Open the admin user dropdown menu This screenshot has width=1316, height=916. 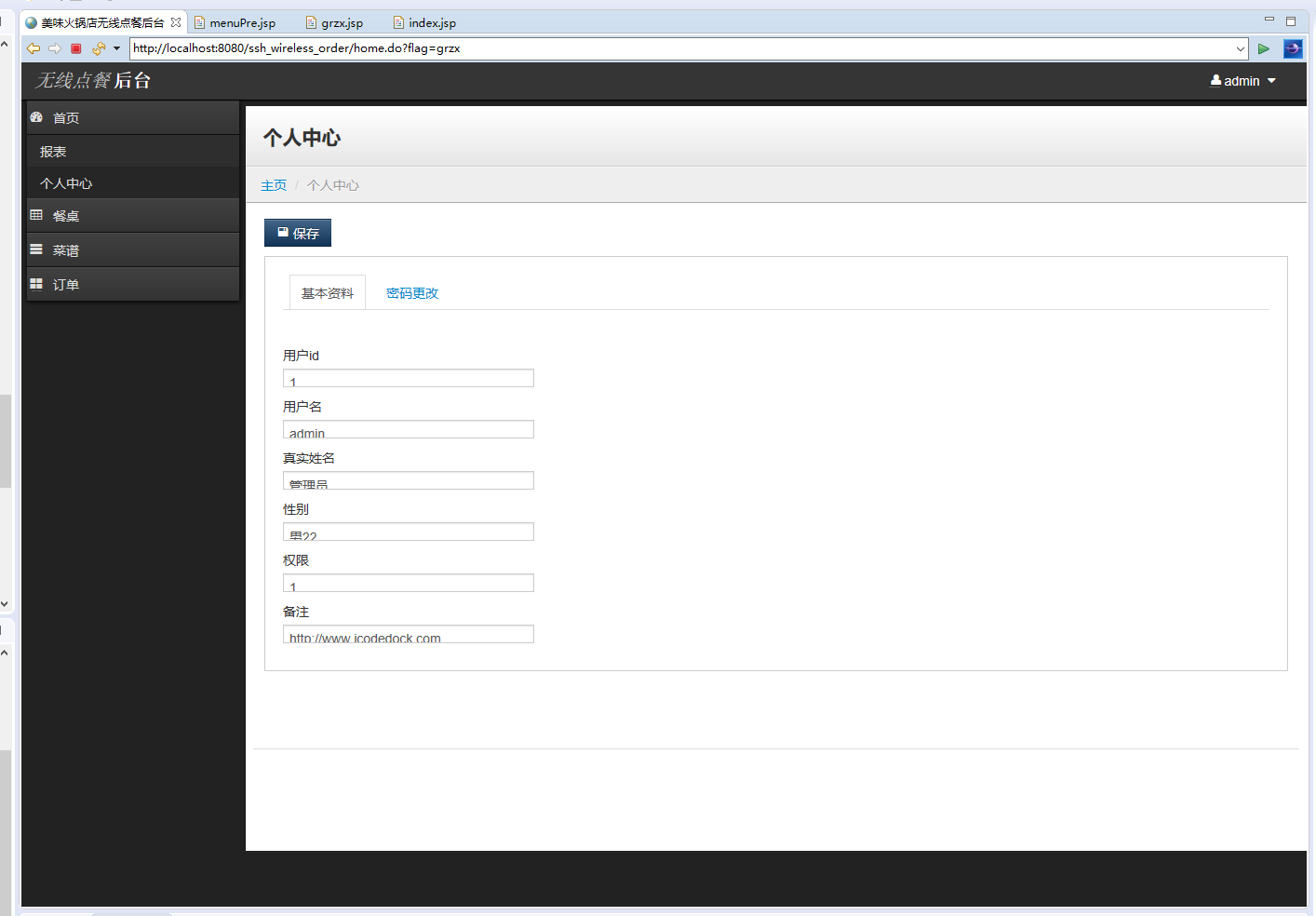click(x=1243, y=81)
